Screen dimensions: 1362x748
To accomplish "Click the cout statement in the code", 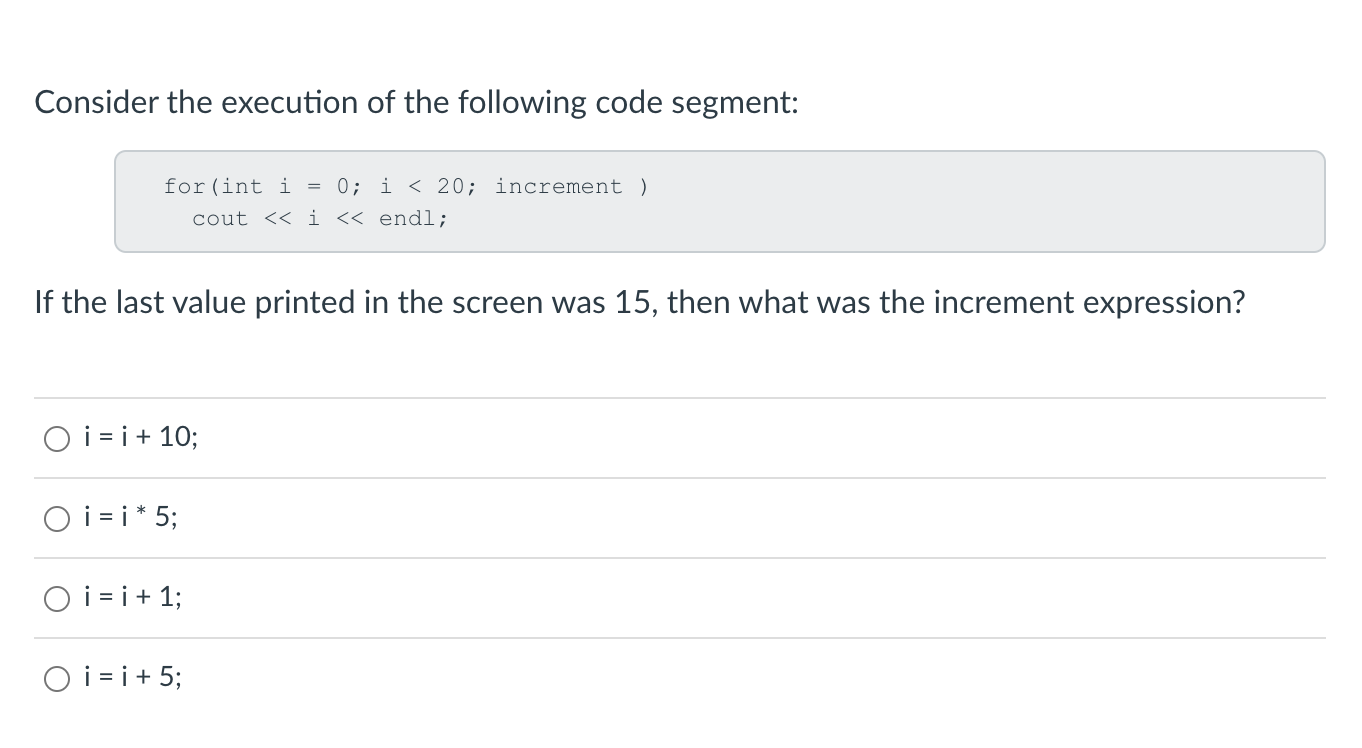I will pyautogui.click(x=320, y=218).
